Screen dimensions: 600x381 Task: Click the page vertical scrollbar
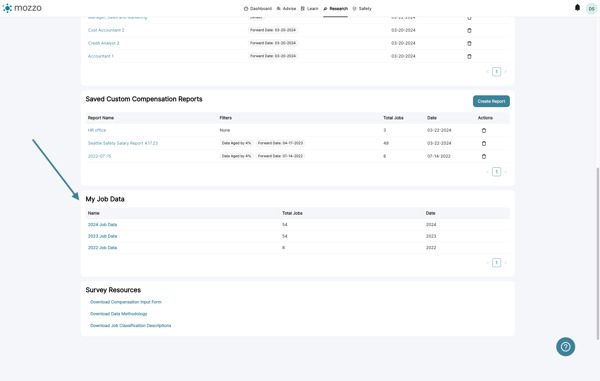(x=598, y=254)
